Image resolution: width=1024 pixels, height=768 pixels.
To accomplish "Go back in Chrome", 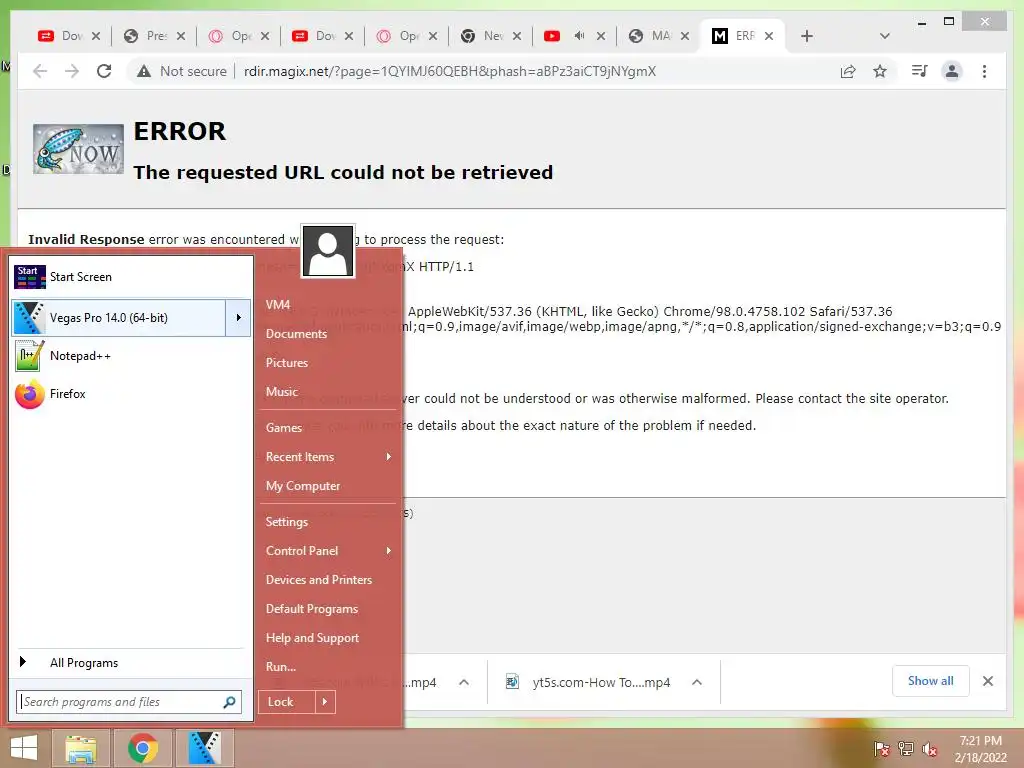I will pyautogui.click(x=40, y=71).
